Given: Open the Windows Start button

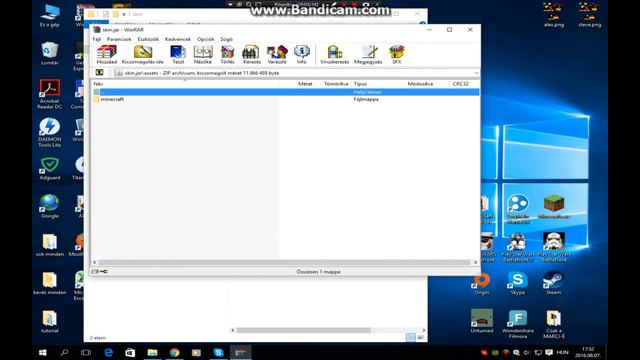Looking at the screenshot, I should click(42, 352).
